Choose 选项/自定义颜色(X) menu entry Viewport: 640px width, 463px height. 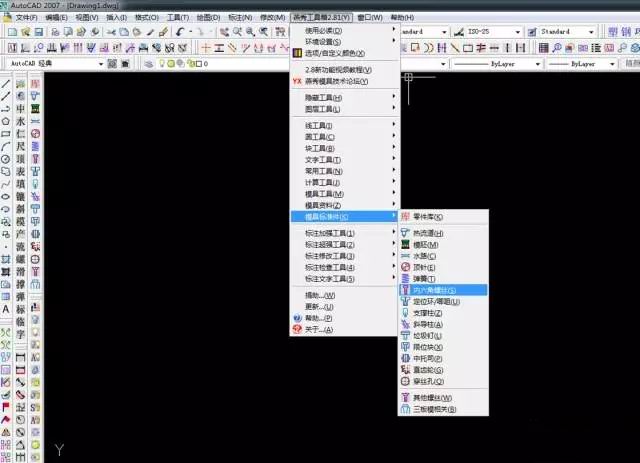(x=344, y=53)
